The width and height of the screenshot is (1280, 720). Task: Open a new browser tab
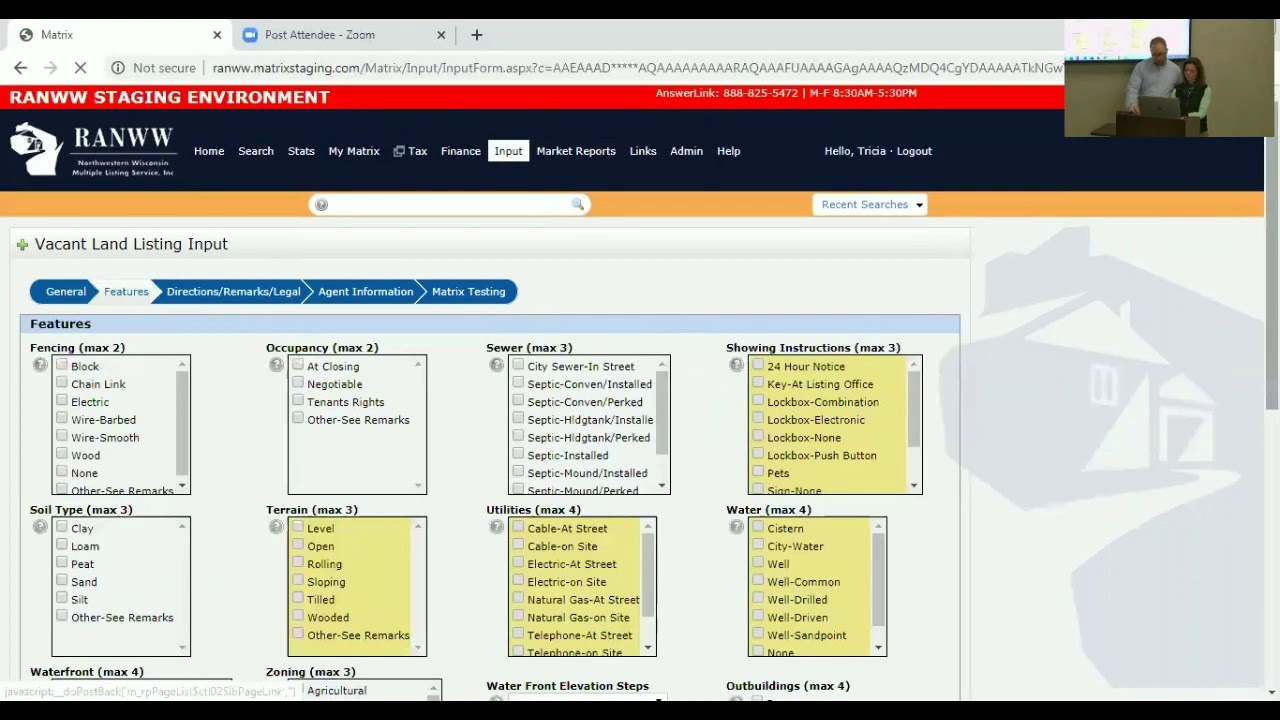coord(477,35)
